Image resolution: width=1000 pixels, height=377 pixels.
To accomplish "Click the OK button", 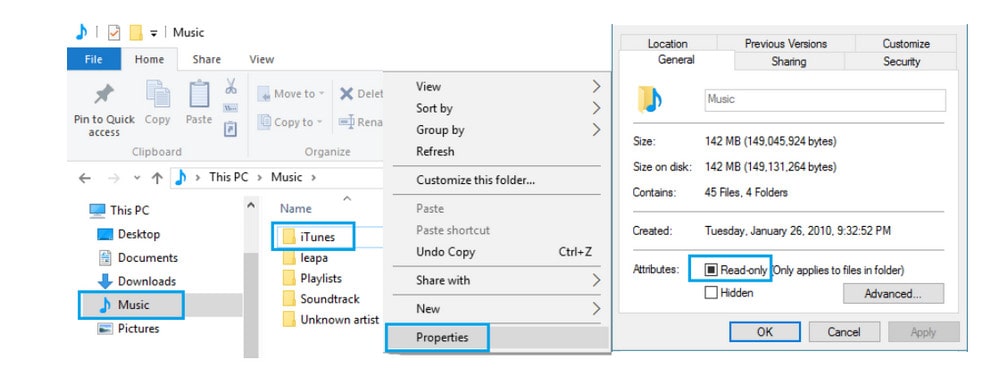I will point(765,332).
